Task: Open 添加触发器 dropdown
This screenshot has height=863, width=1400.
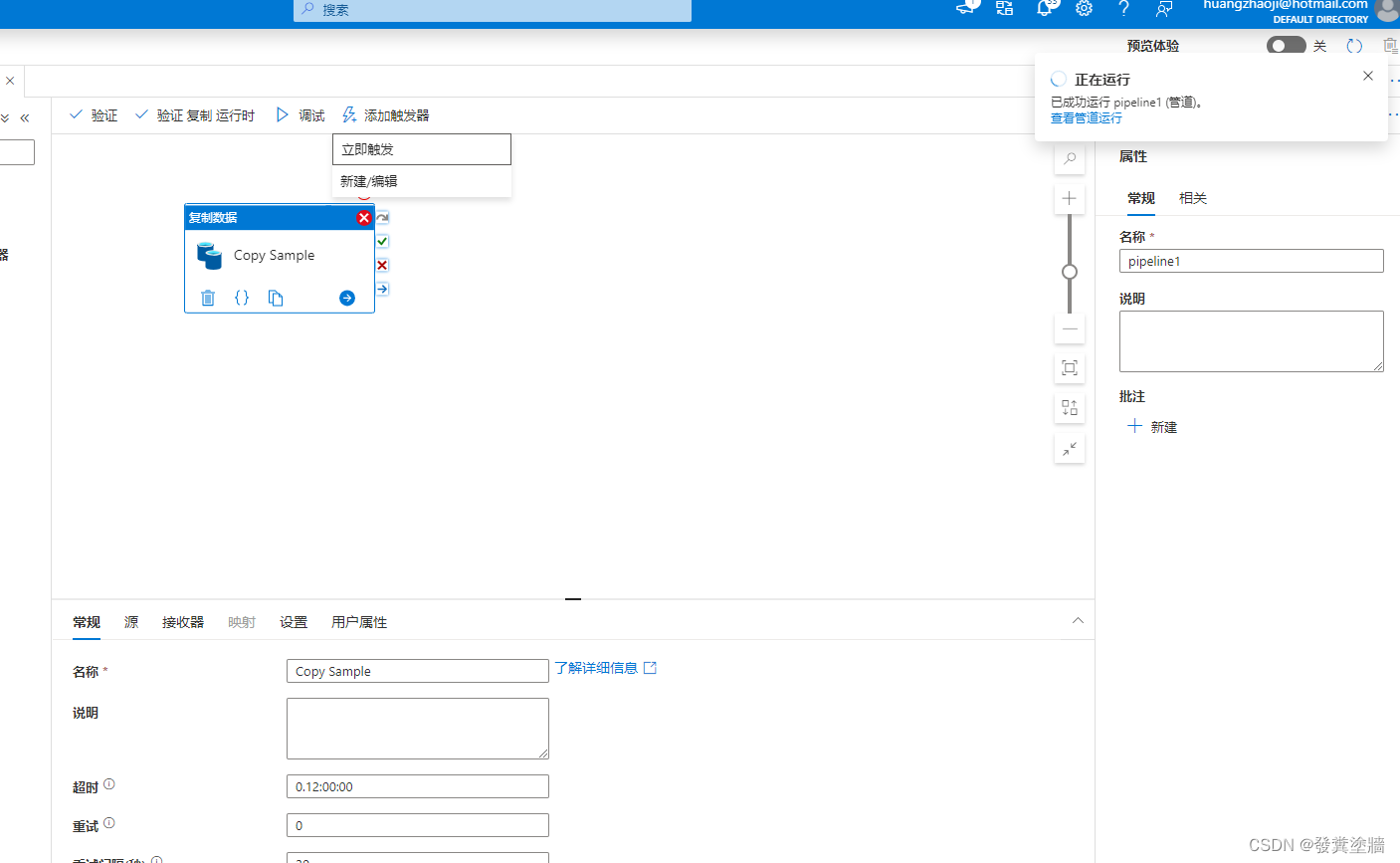Action: (386, 115)
